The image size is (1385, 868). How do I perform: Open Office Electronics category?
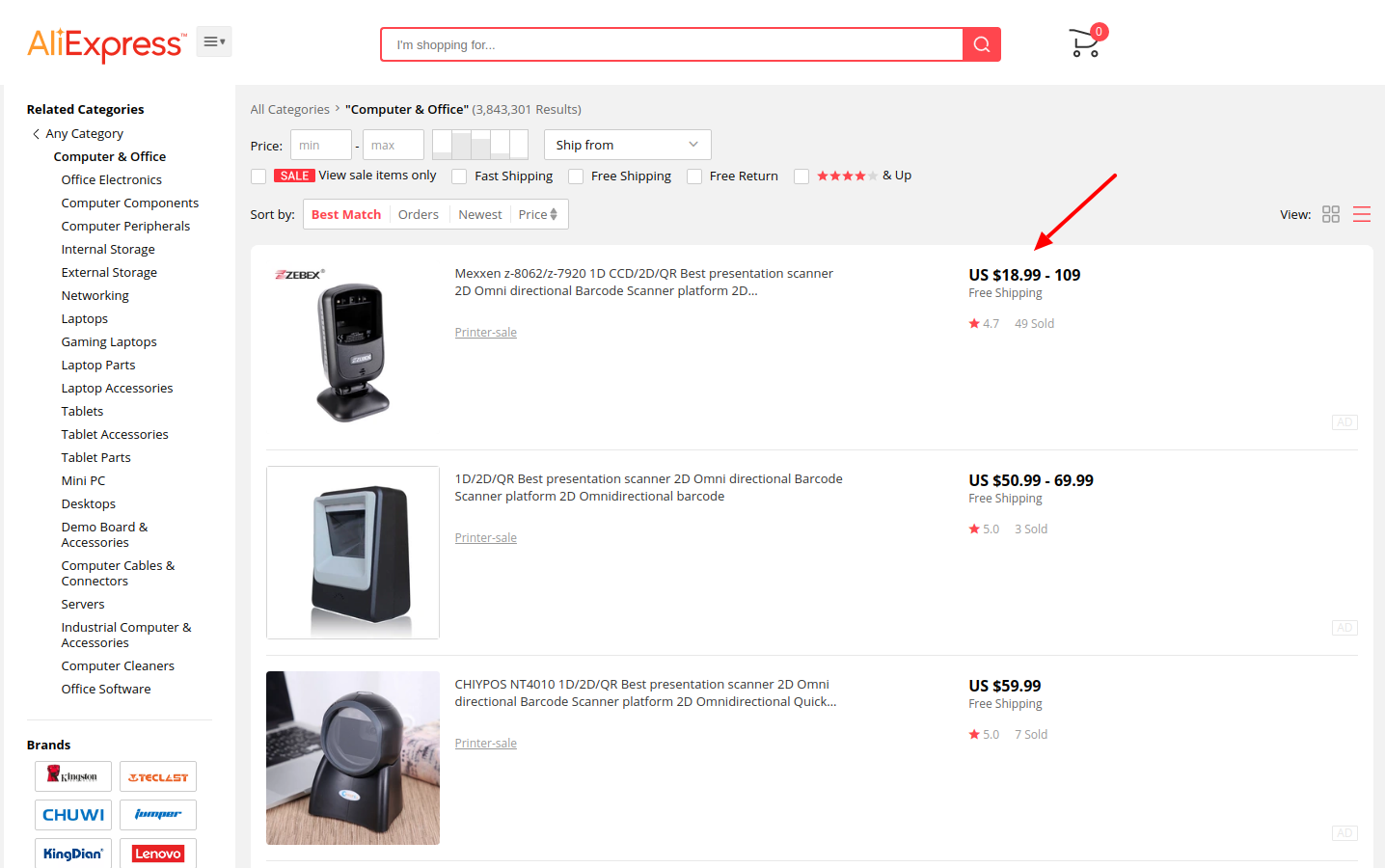coord(112,180)
